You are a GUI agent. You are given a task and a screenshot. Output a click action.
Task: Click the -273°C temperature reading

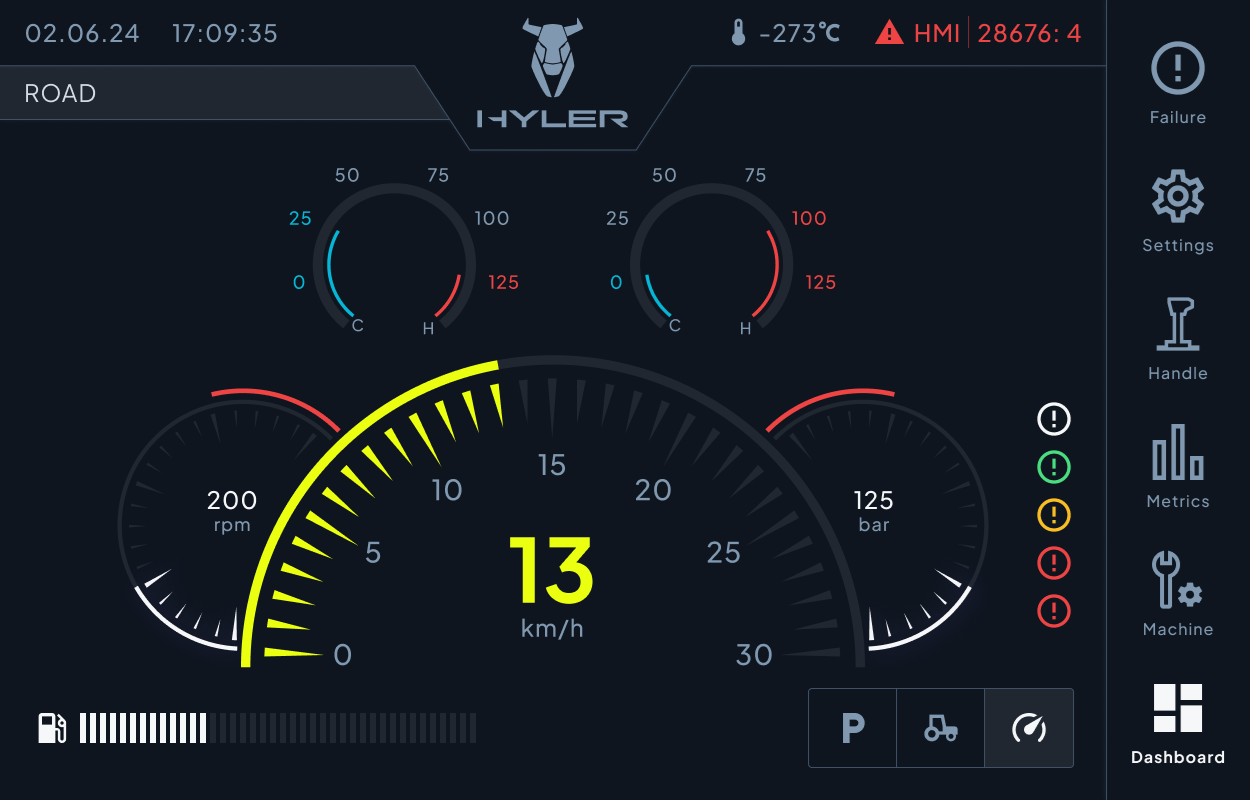(799, 33)
